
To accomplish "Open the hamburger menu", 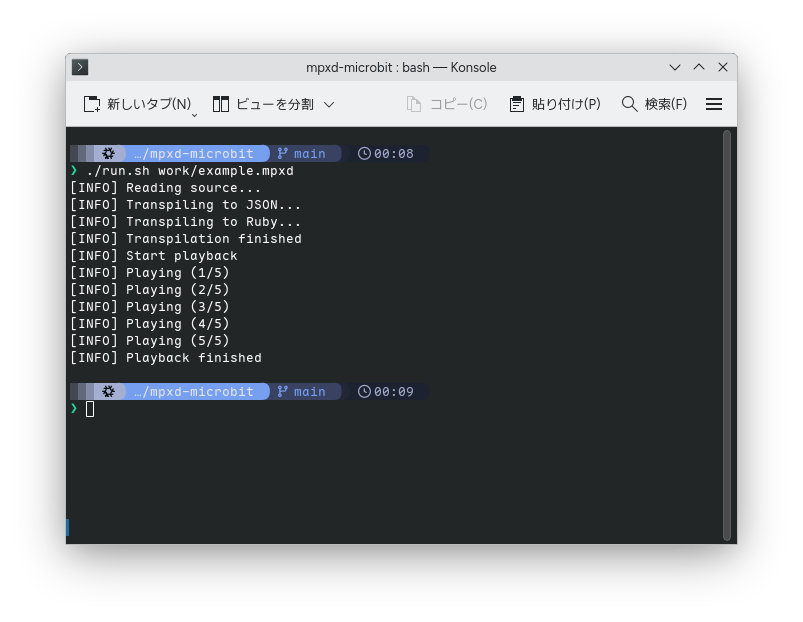I will click(714, 104).
